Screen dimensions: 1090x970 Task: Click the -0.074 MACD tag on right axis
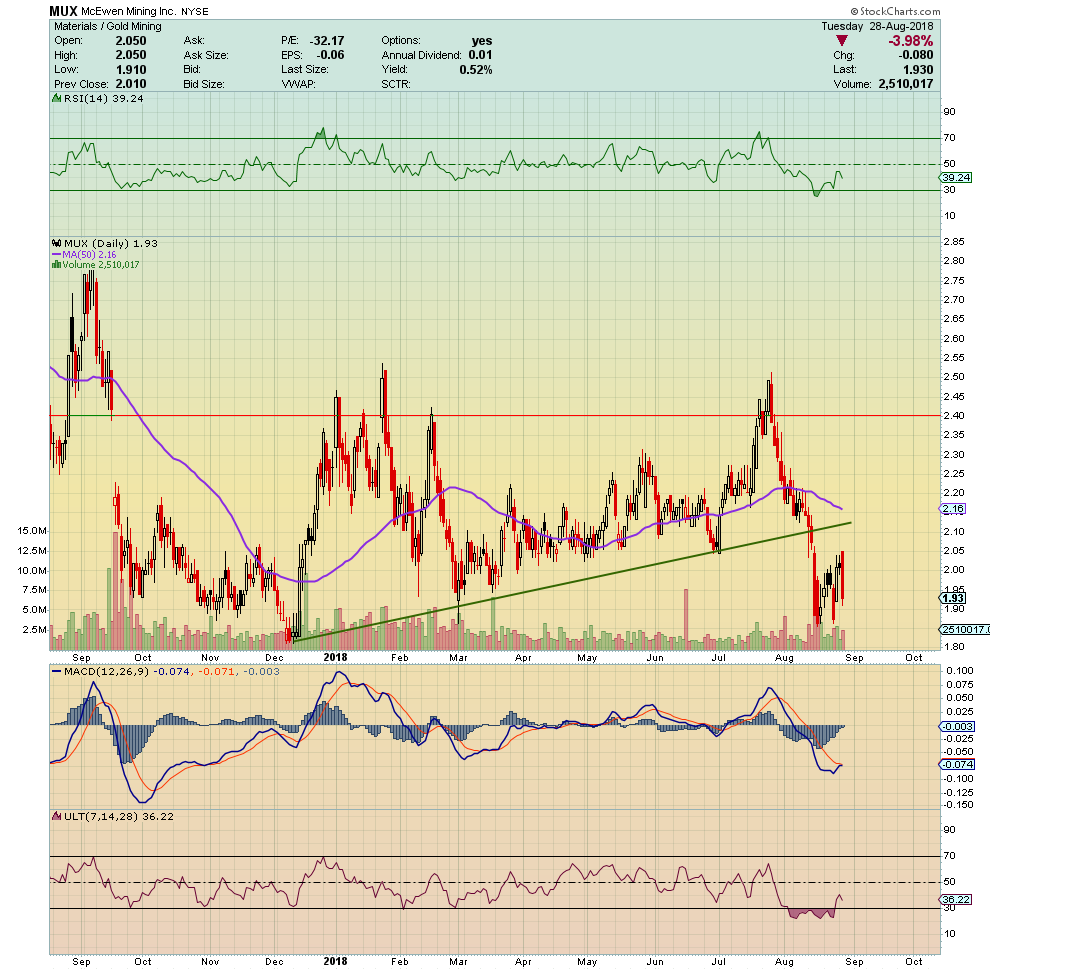(x=957, y=764)
